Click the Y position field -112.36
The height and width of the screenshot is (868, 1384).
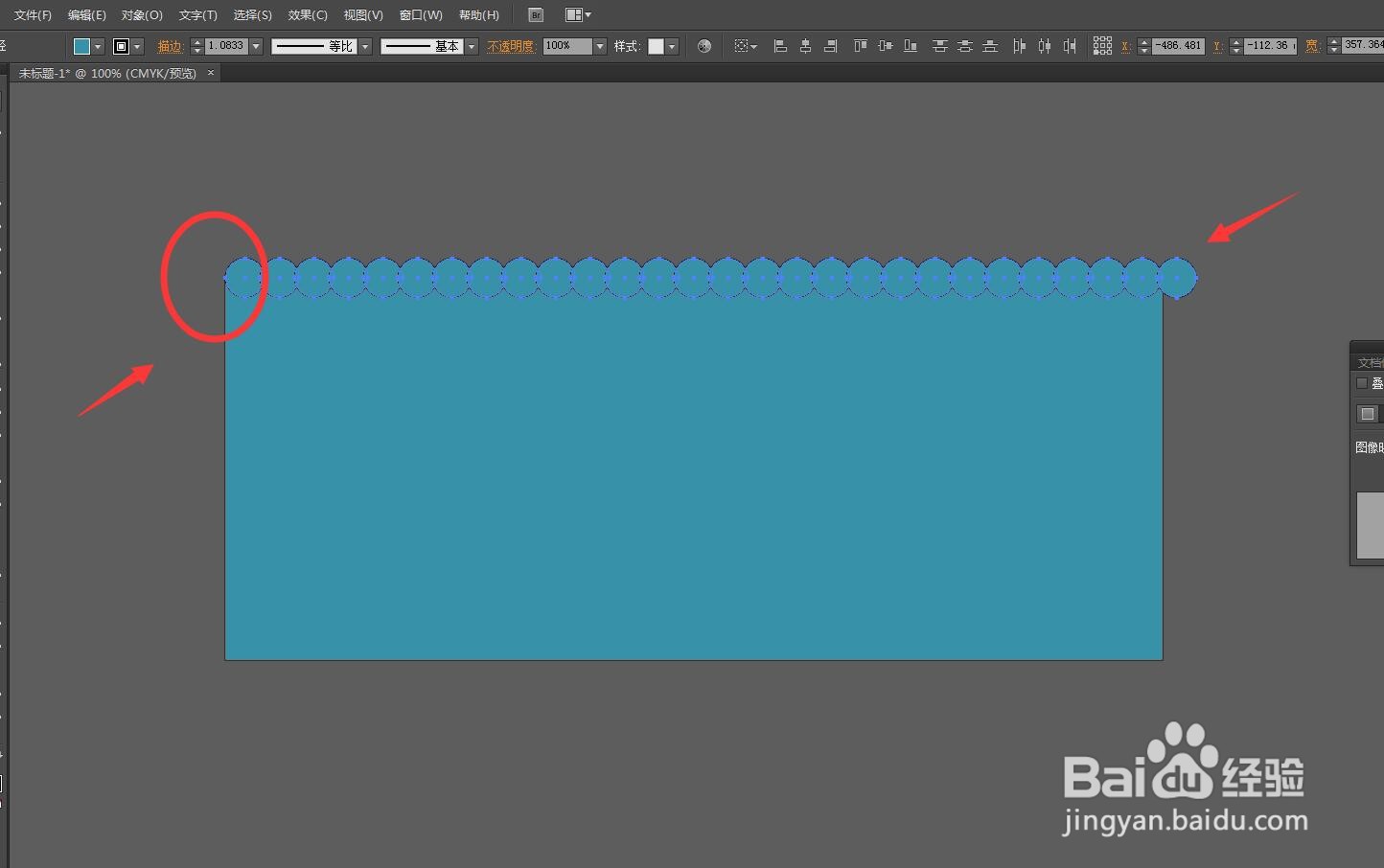coord(1270,46)
